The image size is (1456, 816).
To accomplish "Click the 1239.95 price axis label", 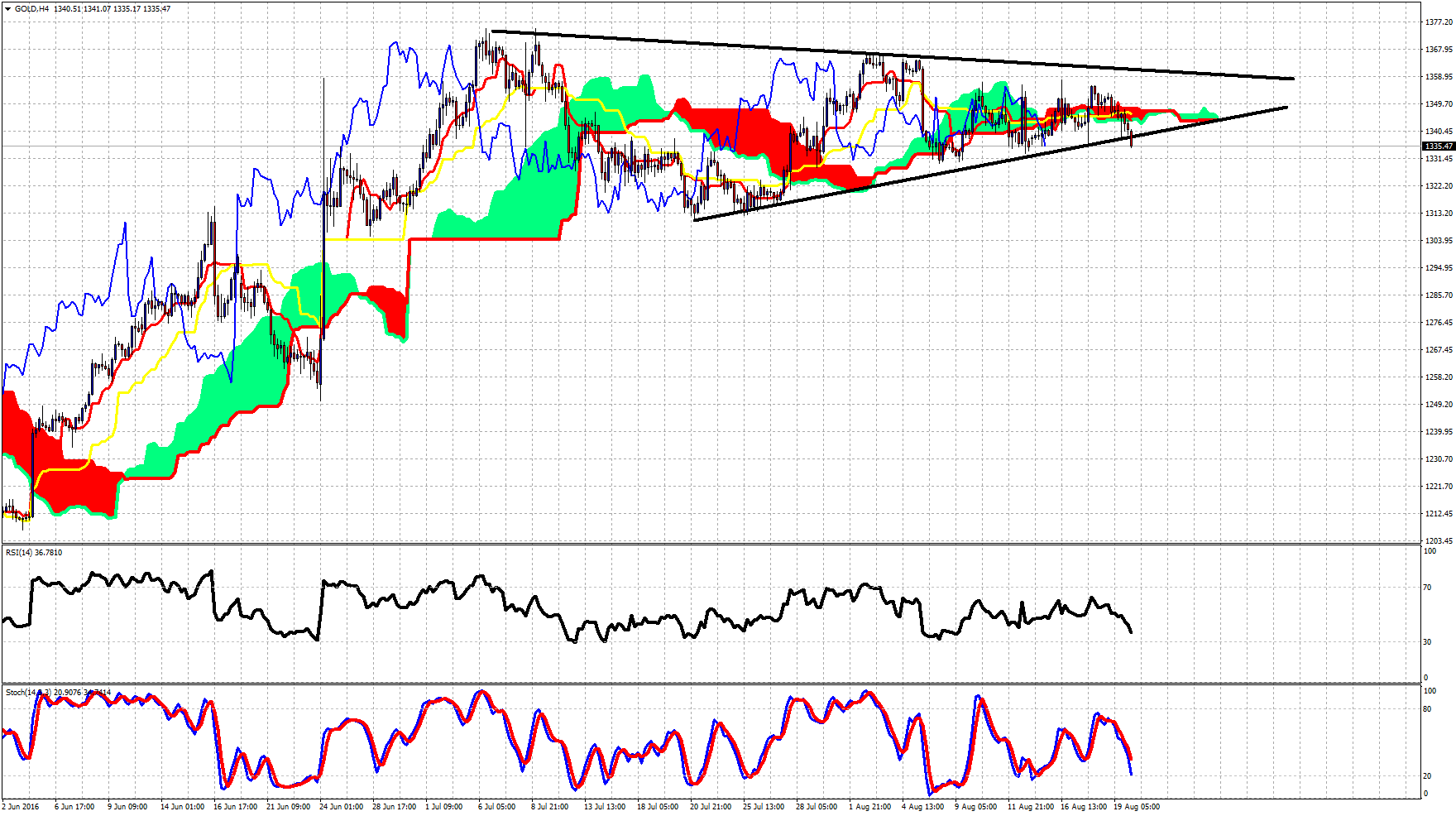I will [x=1439, y=432].
